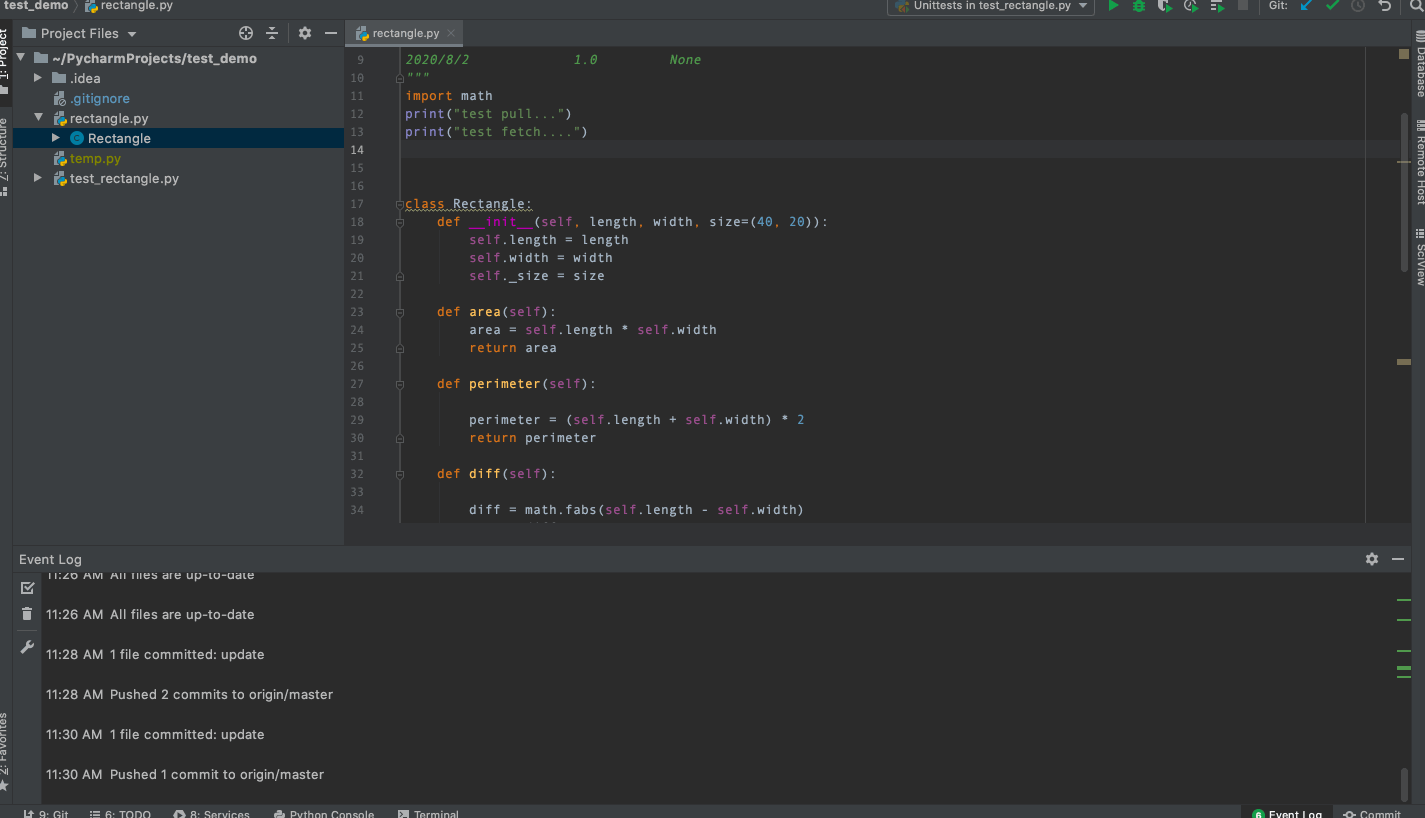Open search everywhere magnifier icon
Image resolution: width=1425 pixels, height=818 pixels.
[1419, 6]
